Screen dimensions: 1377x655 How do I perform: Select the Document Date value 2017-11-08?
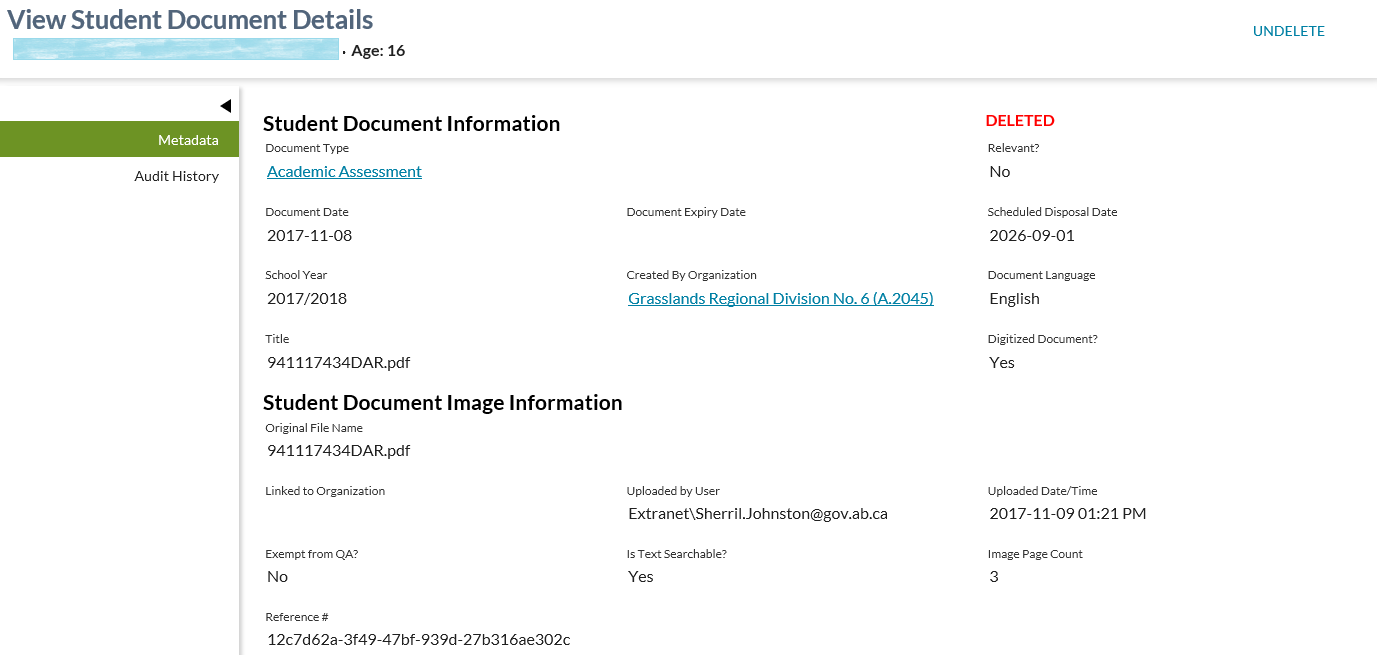[x=309, y=236]
